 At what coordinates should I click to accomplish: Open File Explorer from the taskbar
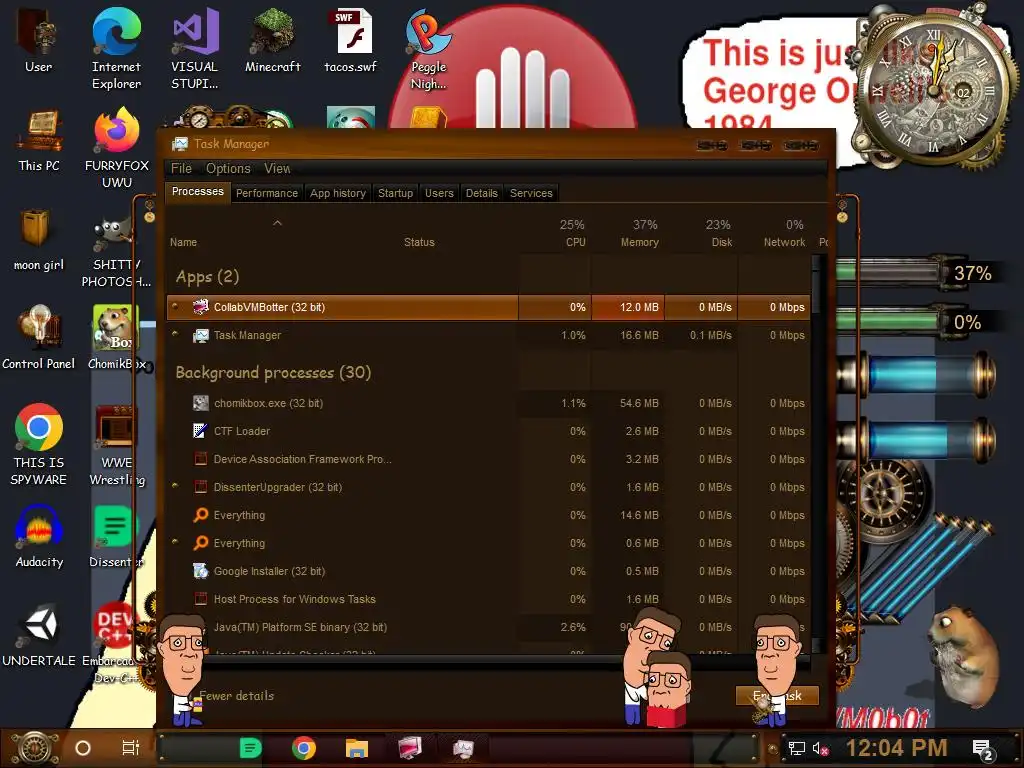coord(357,748)
